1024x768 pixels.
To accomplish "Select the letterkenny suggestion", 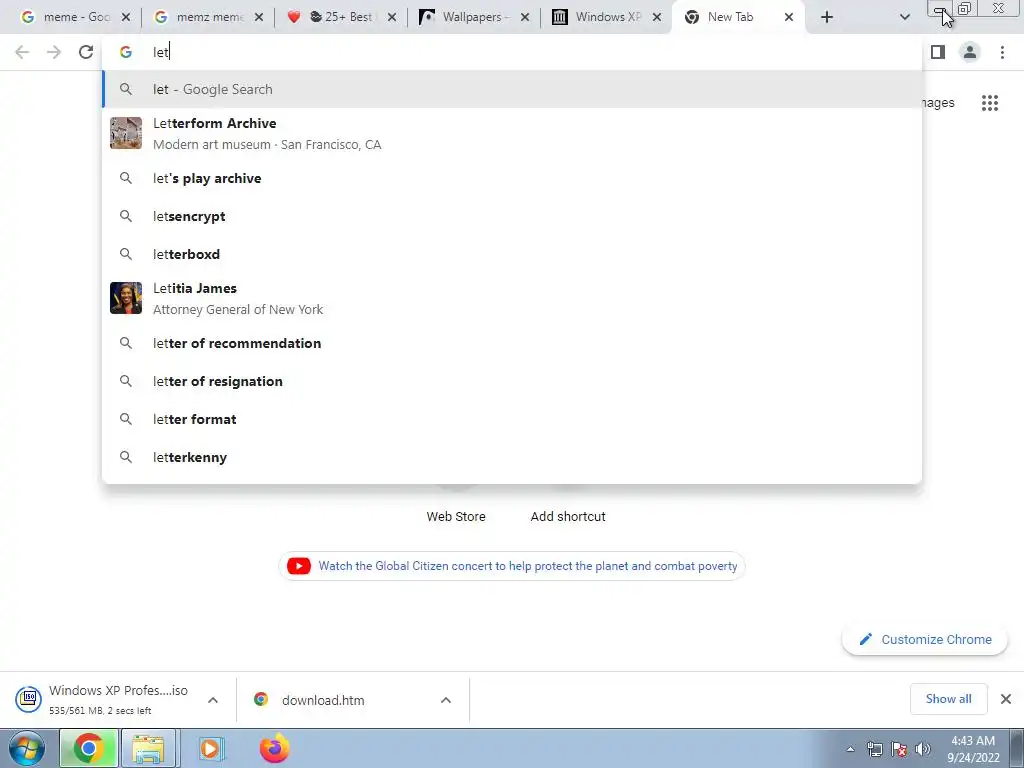I will pyautogui.click(x=512, y=457).
